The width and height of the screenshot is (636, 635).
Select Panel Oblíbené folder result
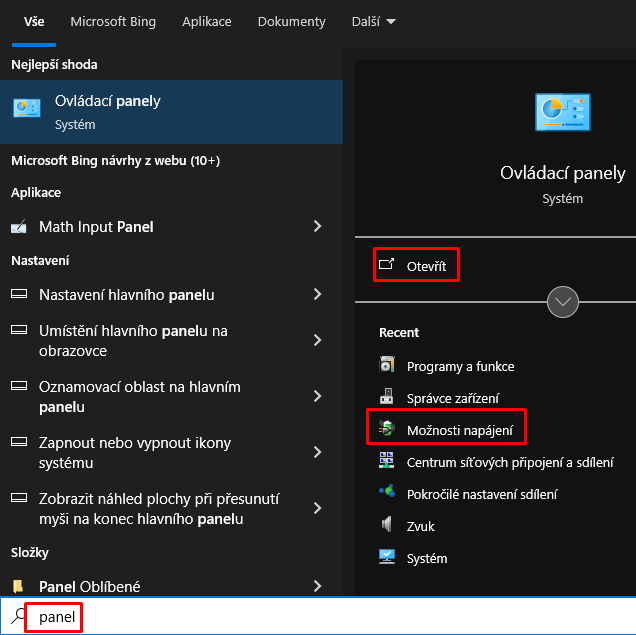tap(171, 586)
